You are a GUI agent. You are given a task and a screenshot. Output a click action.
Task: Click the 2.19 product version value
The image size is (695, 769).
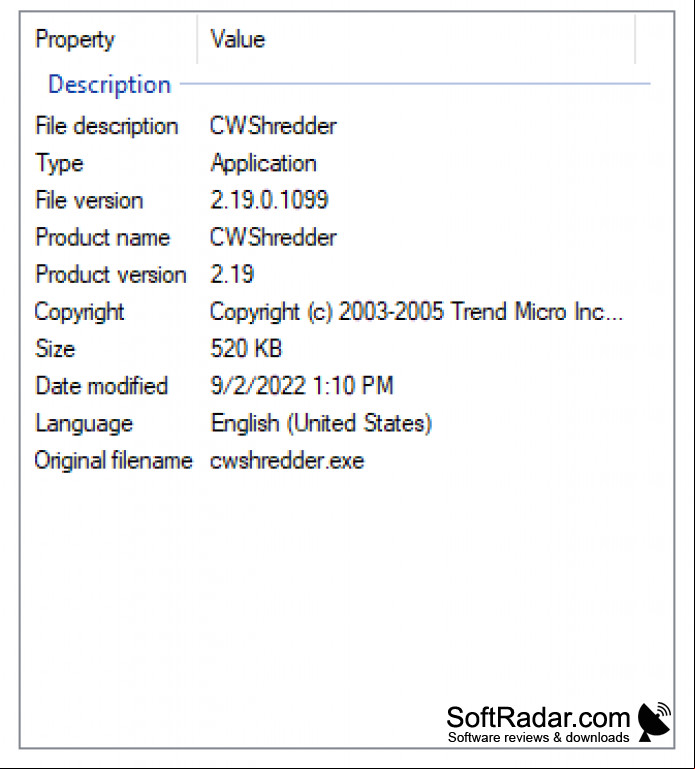232,275
